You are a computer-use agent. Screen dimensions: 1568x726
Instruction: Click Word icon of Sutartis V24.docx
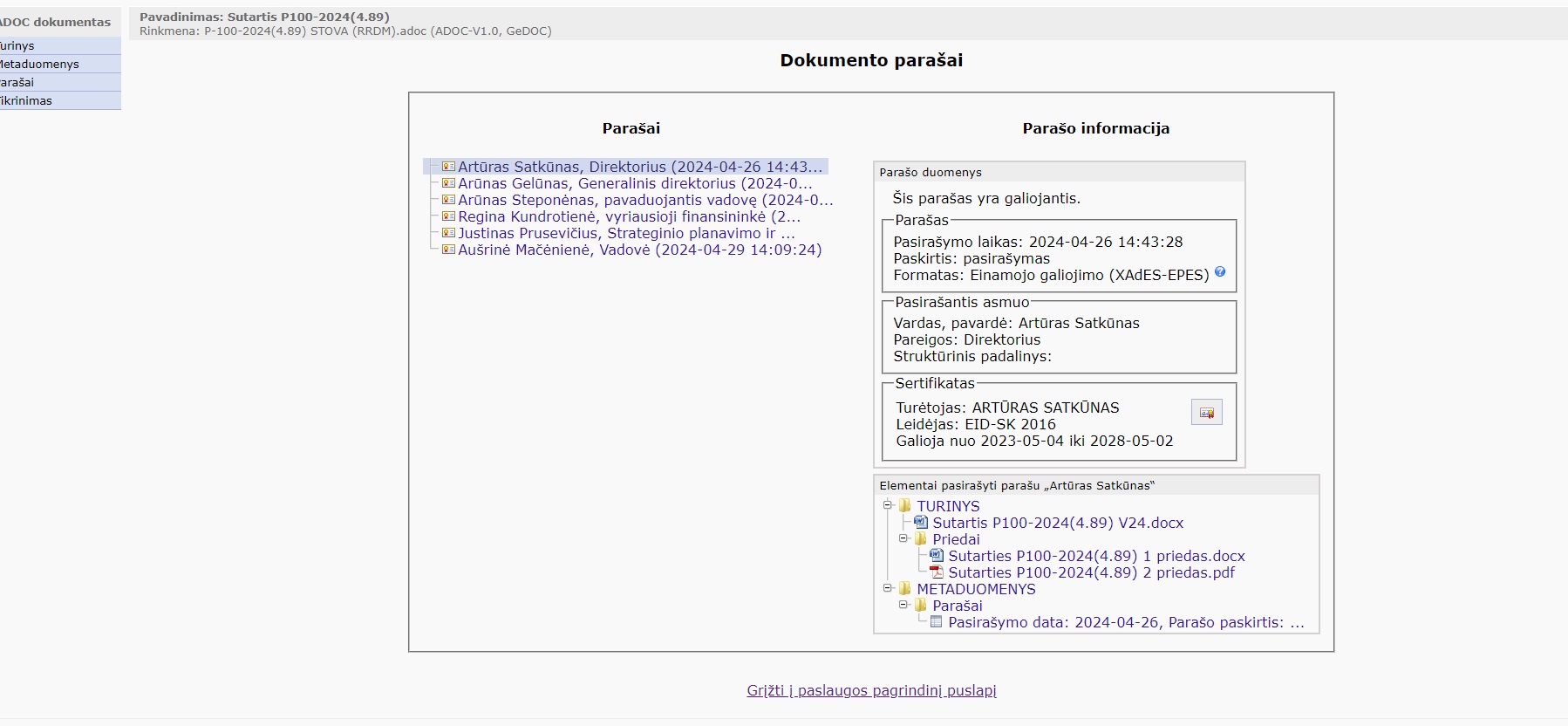click(921, 522)
